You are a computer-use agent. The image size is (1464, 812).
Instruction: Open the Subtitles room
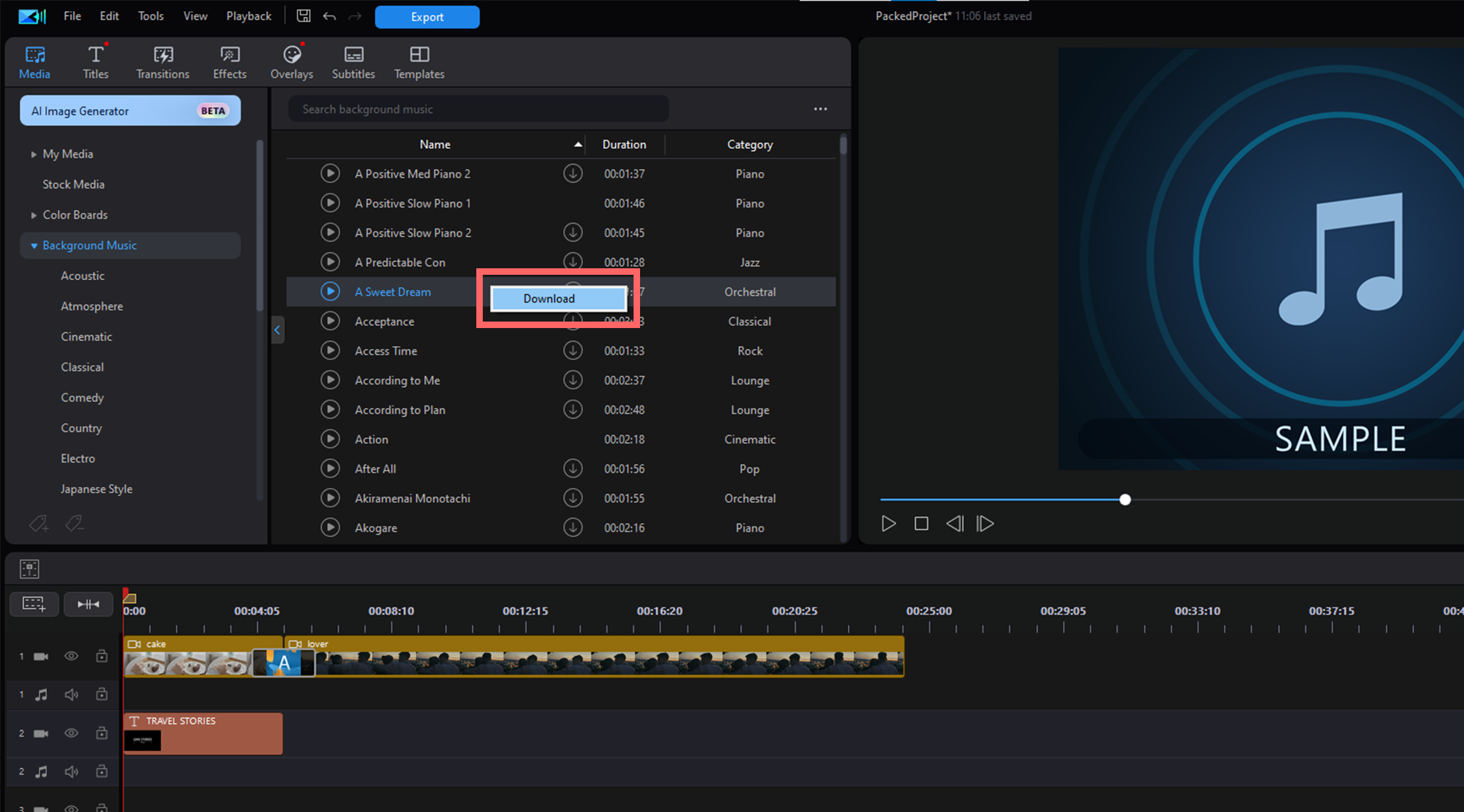[x=353, y=62]
